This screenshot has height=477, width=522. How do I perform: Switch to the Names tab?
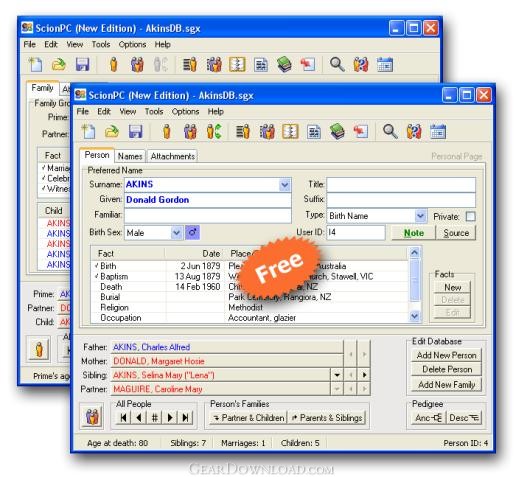click(x=130, y=156)
